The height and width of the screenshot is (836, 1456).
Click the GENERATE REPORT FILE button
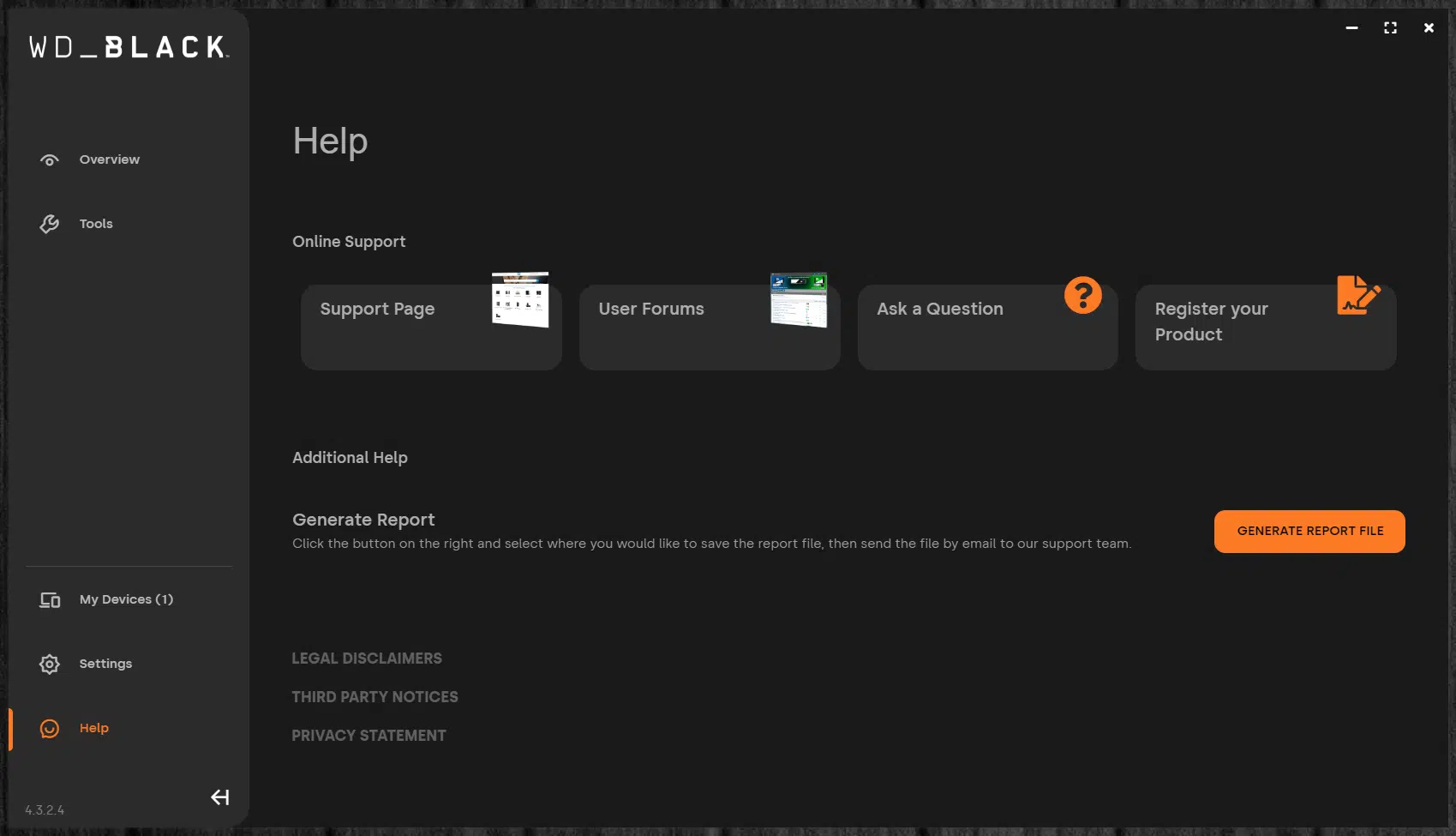pyautogui.click(x=1309, y=532)
